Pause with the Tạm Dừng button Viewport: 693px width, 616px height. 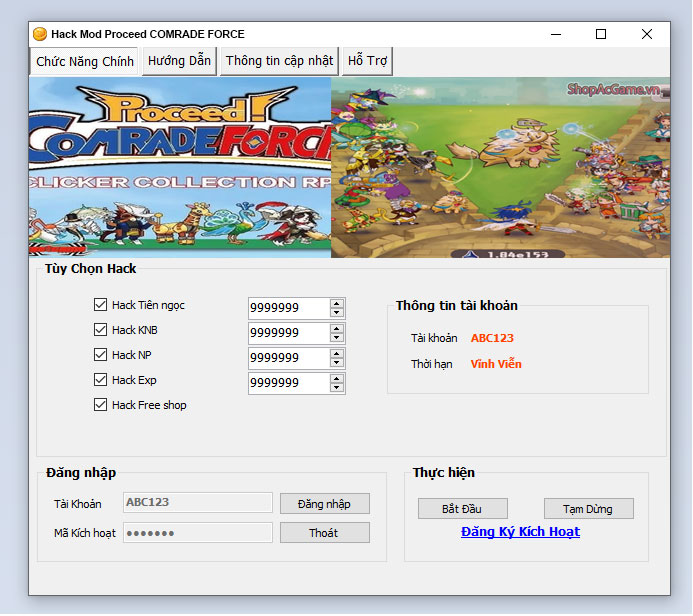pyautogui.click(x=588, y=509)
